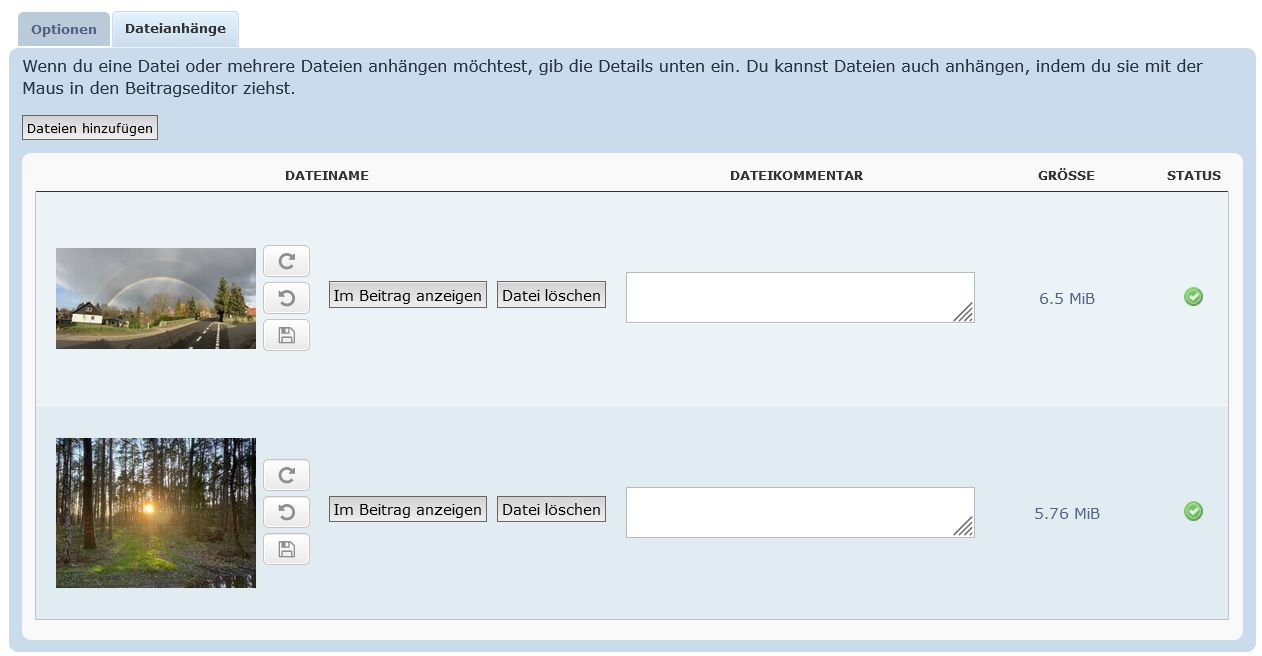Rotate the rainbow image clockwise
Viewport: 1262px width, 656px height.
pos(286,261)
